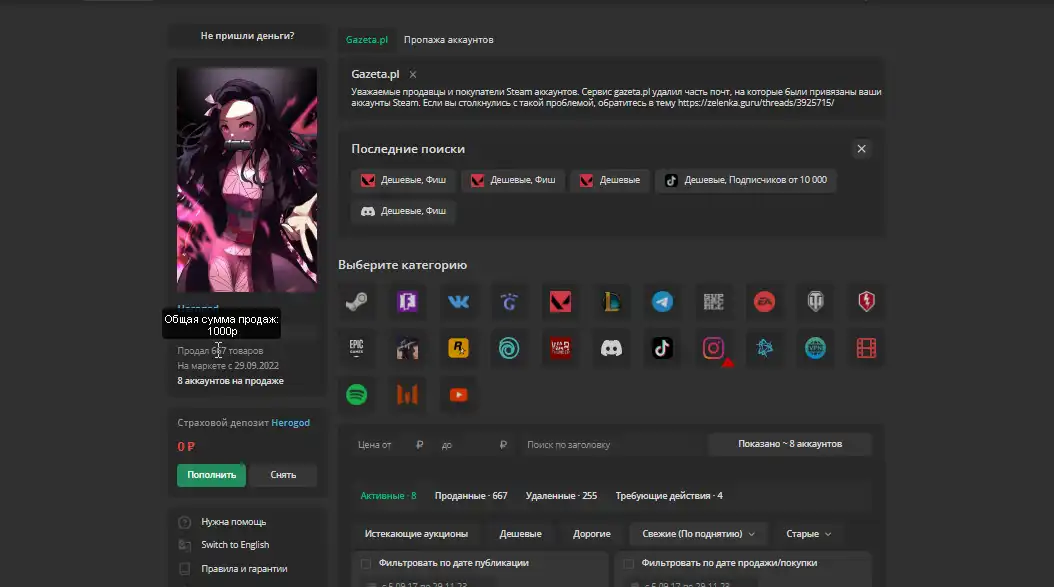Screen dimensions: 1054x587
Task: Focus the Цена от price field
Action: (x=391, y=444)
